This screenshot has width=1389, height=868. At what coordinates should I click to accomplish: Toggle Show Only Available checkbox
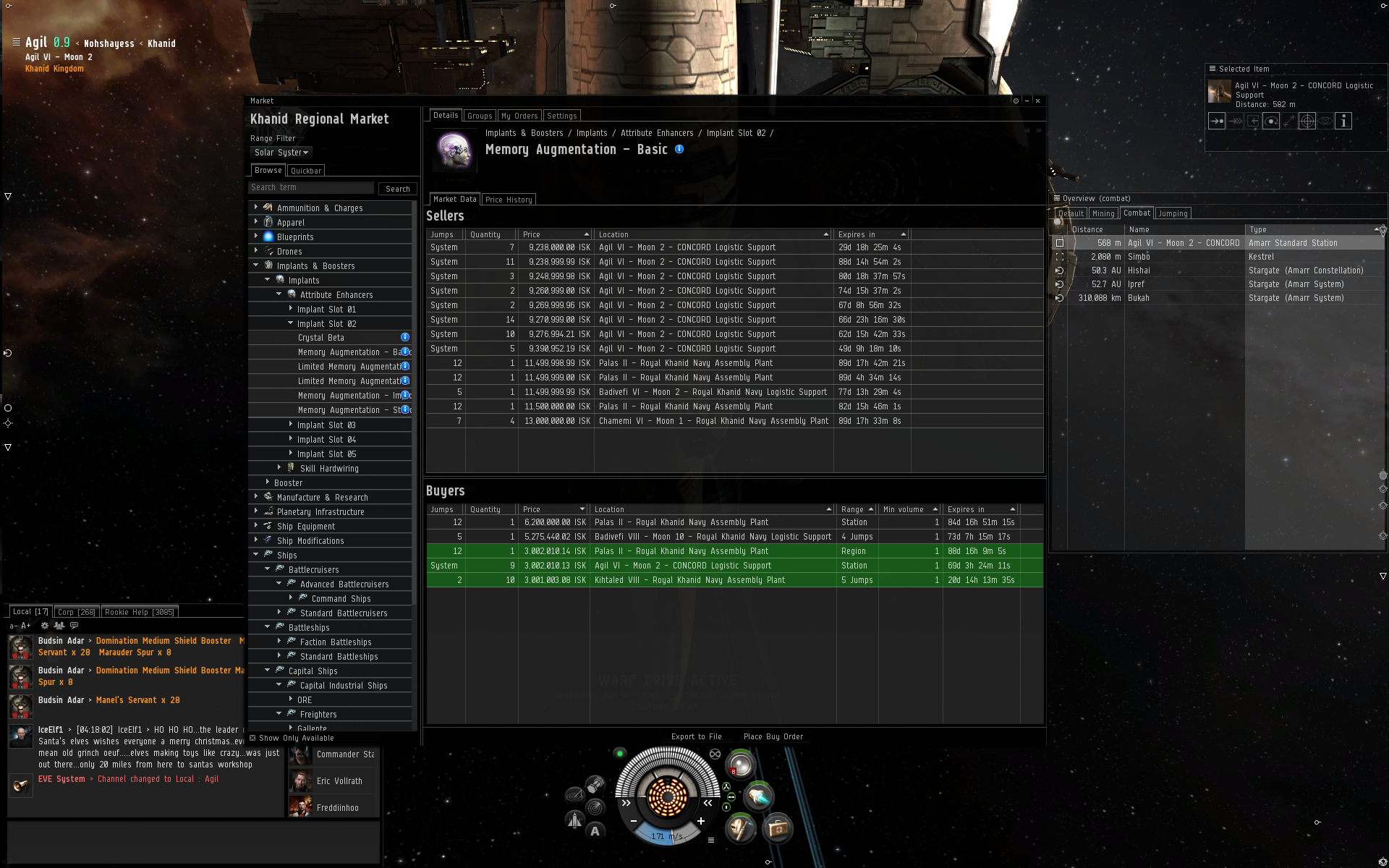(x=252, y=738)
